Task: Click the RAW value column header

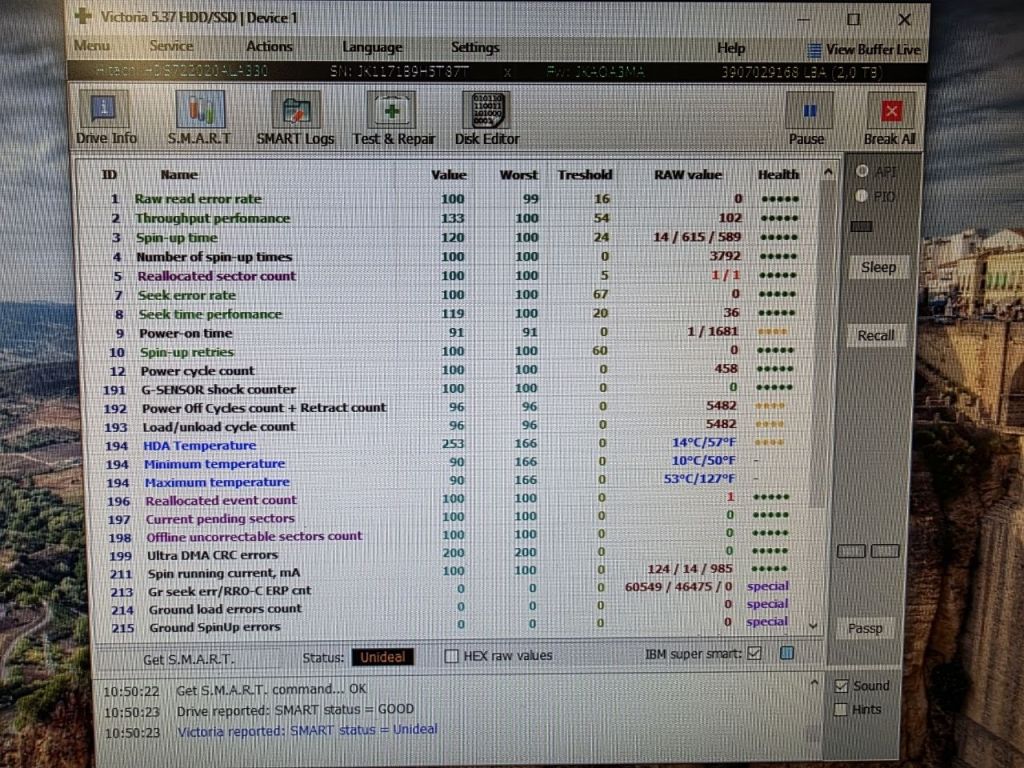Action: pyautogui.click(x=688, y=174)
